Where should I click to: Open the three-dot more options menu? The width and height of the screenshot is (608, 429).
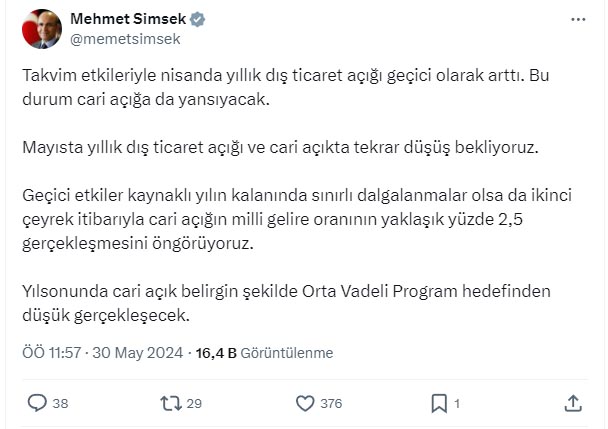[578, 19]
